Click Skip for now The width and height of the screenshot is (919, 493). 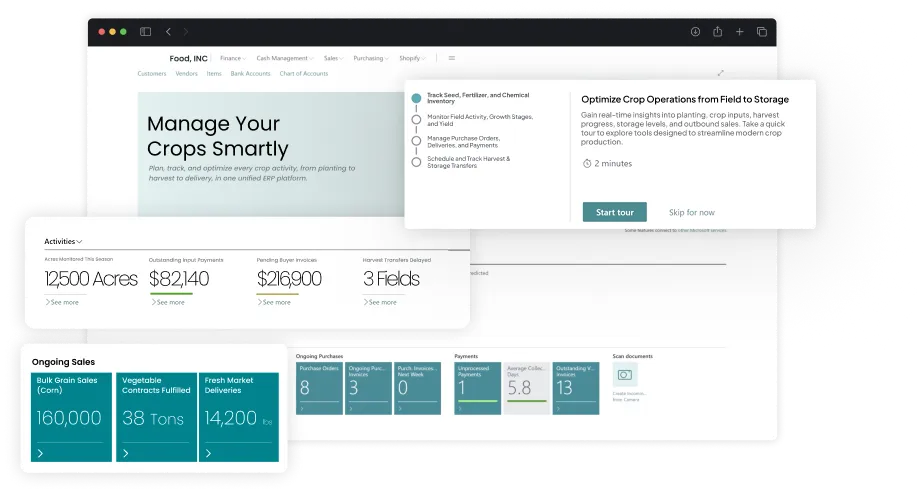692,212
